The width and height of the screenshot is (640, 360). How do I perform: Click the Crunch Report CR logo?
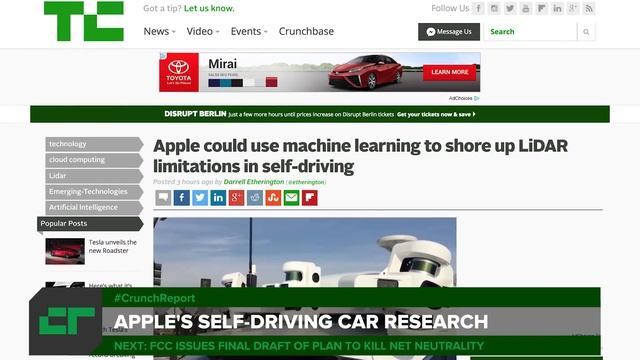tap(67, 321)
